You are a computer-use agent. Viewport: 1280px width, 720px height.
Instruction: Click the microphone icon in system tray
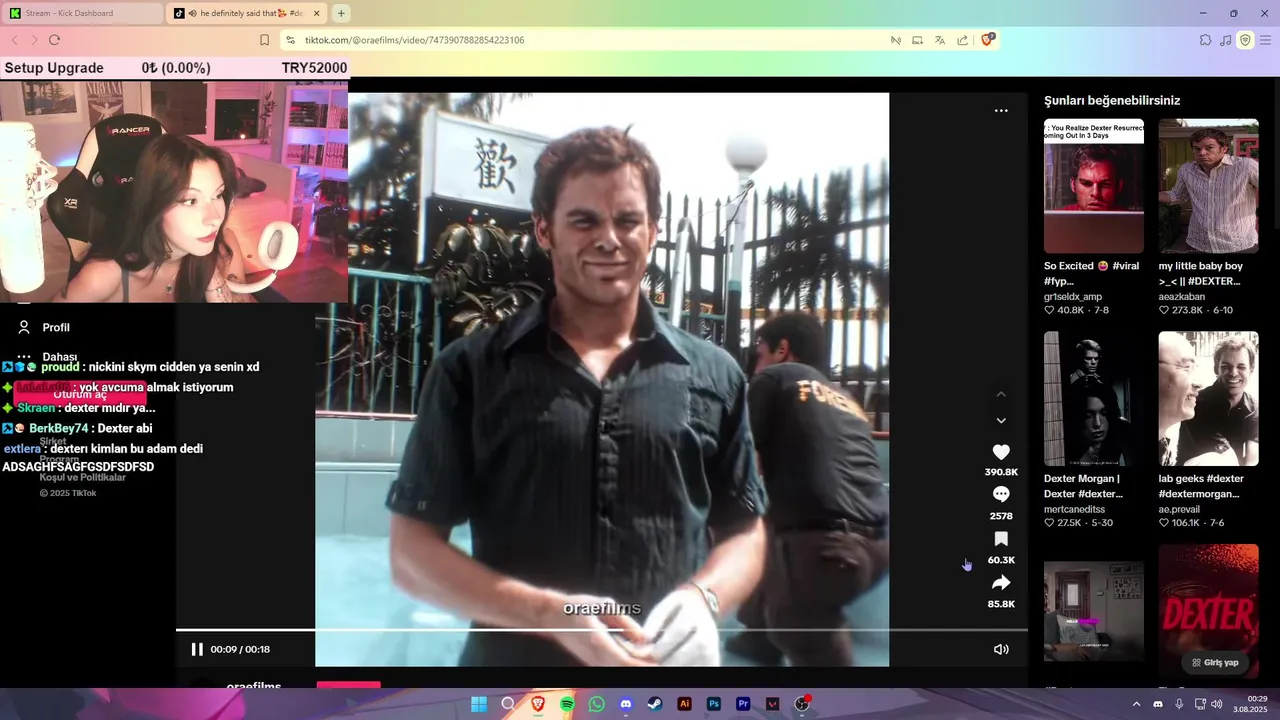point(1179,704)
